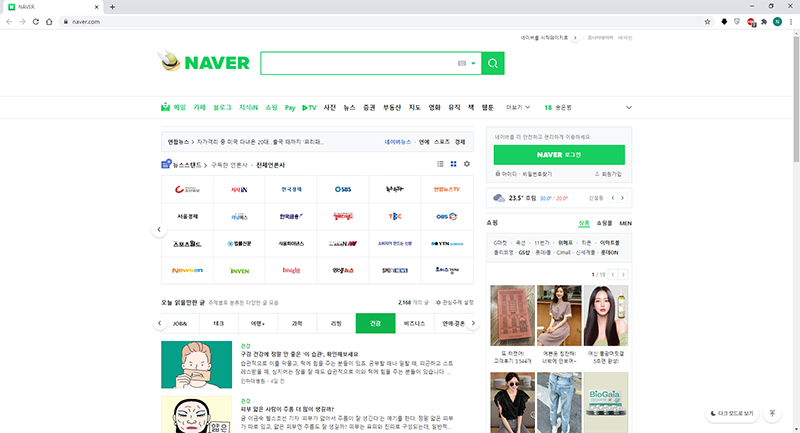Slide topic tabs to the left arrow
The height and width of the screenshot is (433, 800).
click(x=160, y=323)
